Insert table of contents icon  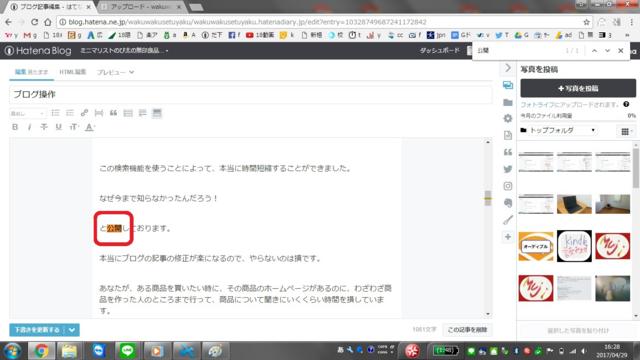point(128,113)
